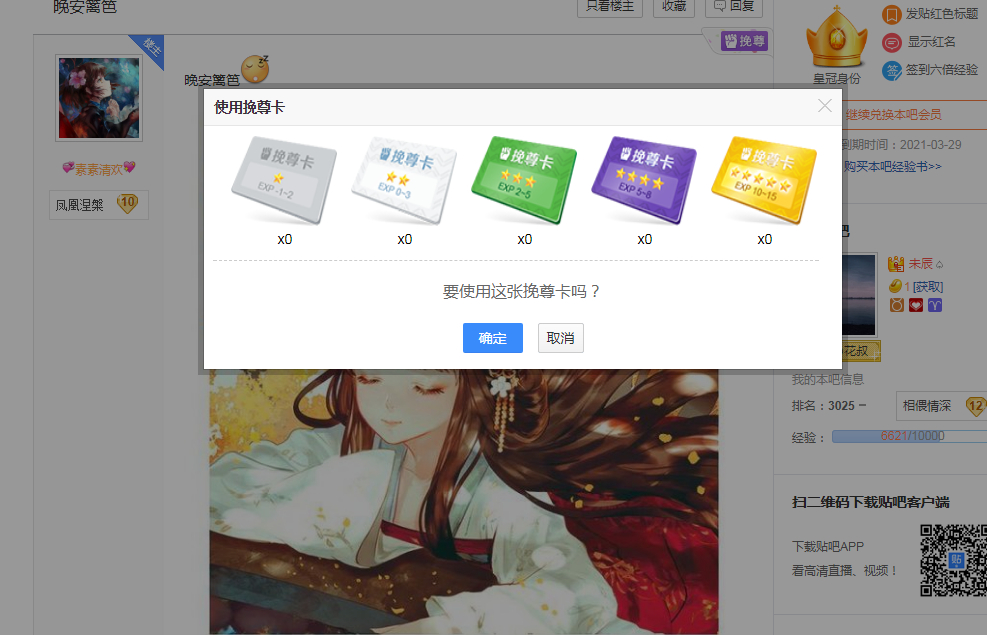Click the 扫二维码下载贴吧客户端 heading
987x635 pixels.
(871, 502)
